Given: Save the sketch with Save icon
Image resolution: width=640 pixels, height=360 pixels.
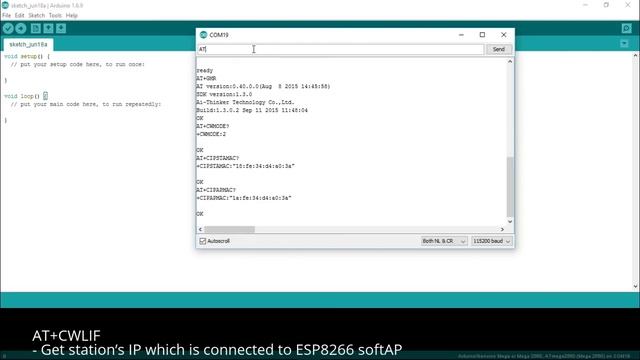Looking at the screenshot, I should (x=61, y=28).
